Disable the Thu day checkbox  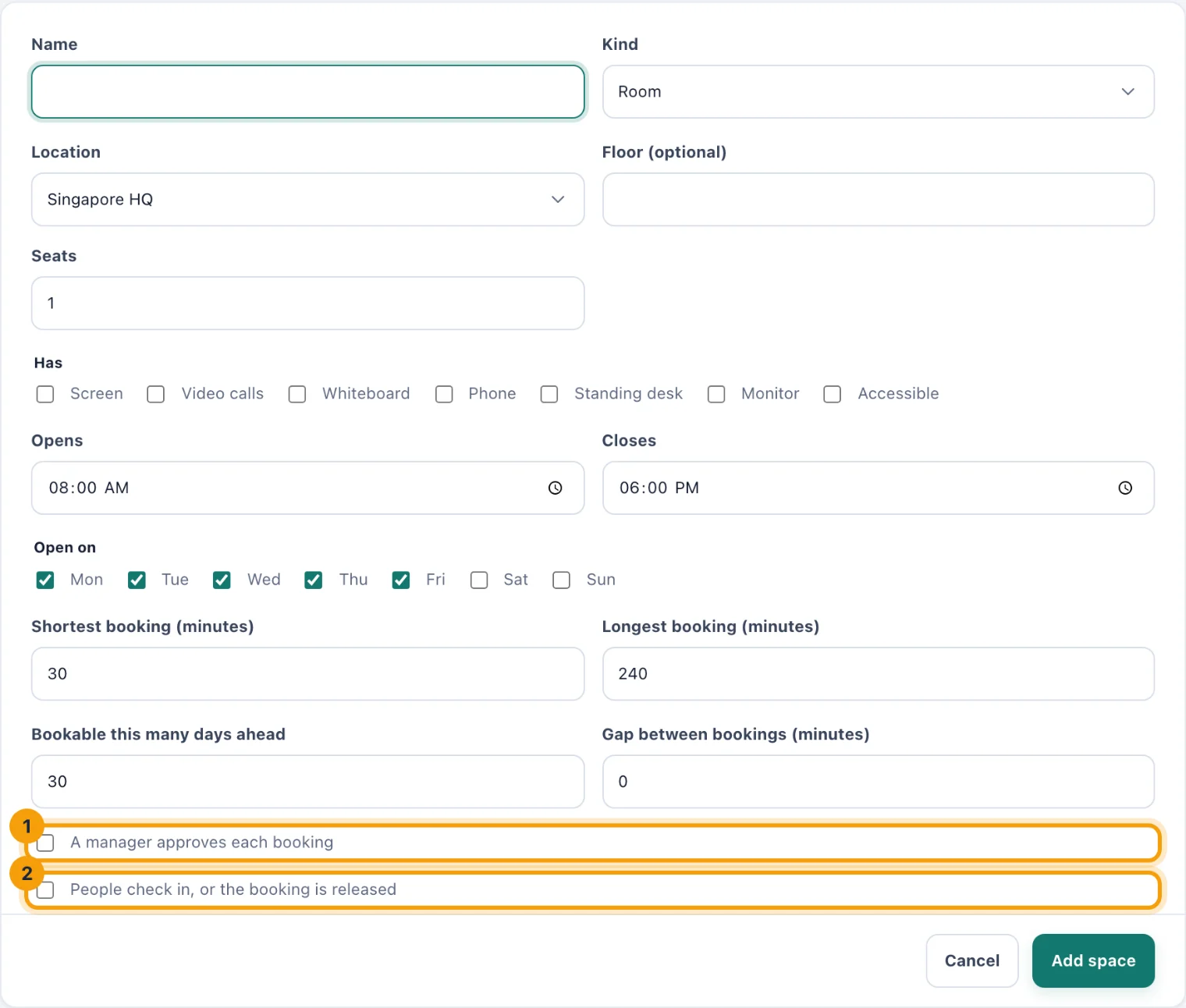coord(314,580)
